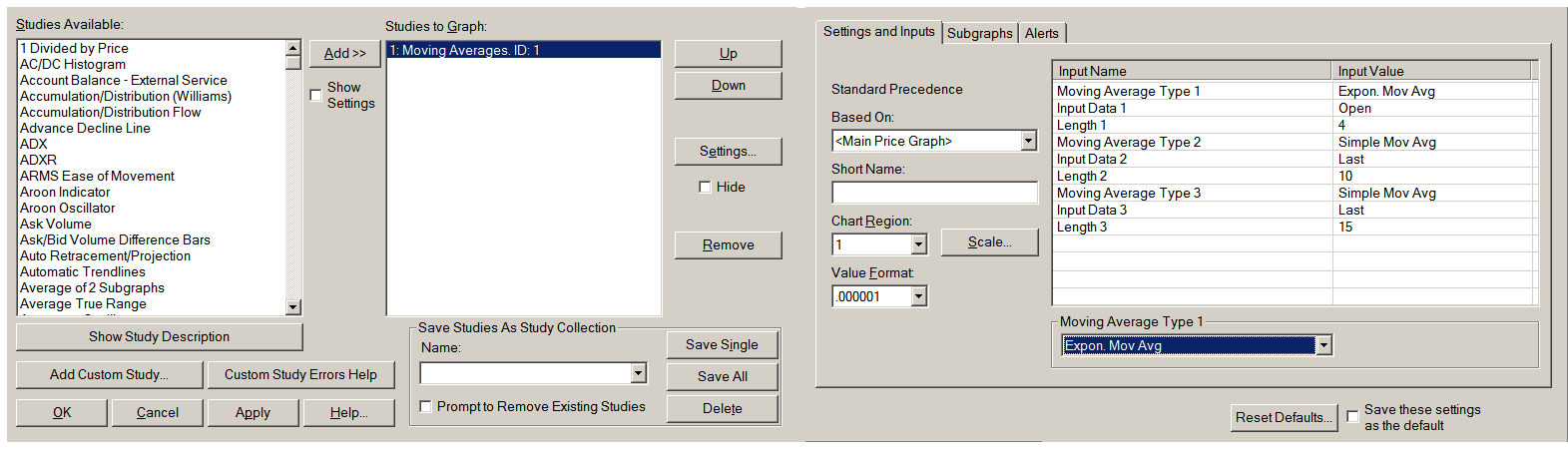Open the Alerts tab
The image size is (1568, 461).
tap(1041, 33)
